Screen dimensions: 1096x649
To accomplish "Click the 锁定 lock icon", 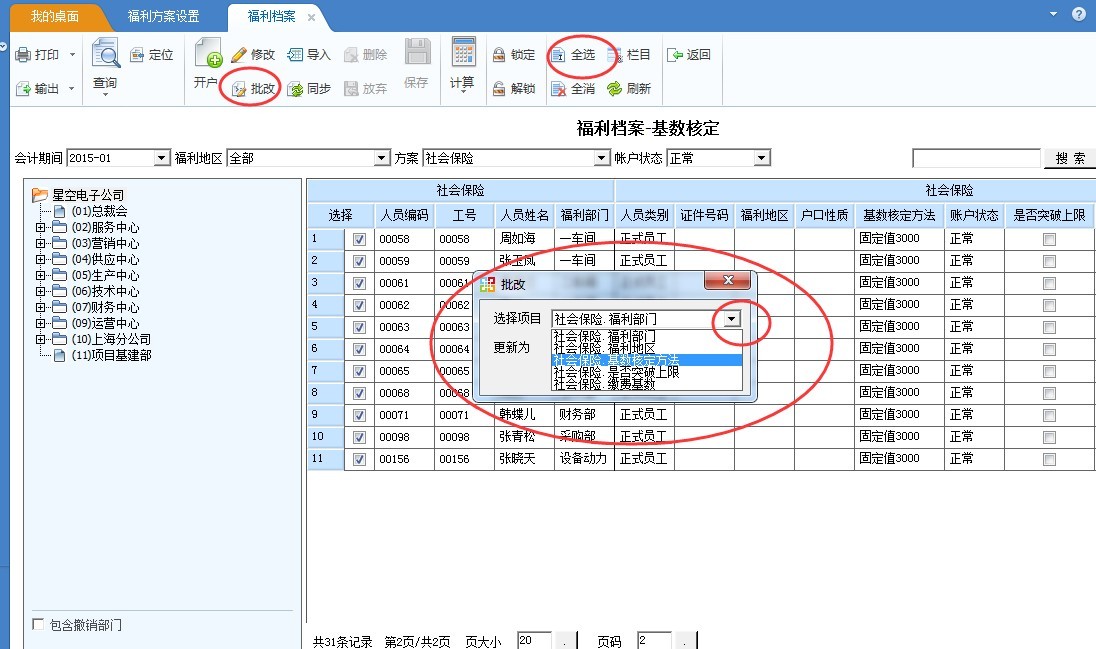I will 498,55.
